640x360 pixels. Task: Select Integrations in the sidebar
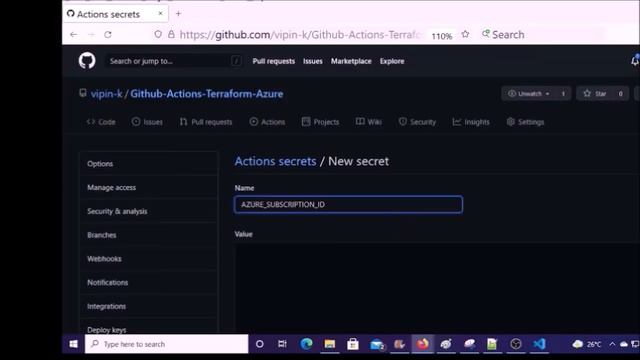149,306
